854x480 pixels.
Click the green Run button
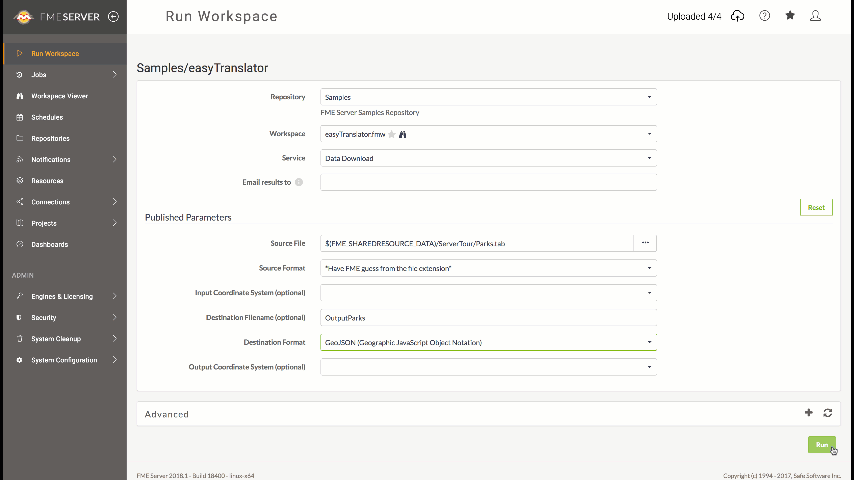(x=822, y=445)
